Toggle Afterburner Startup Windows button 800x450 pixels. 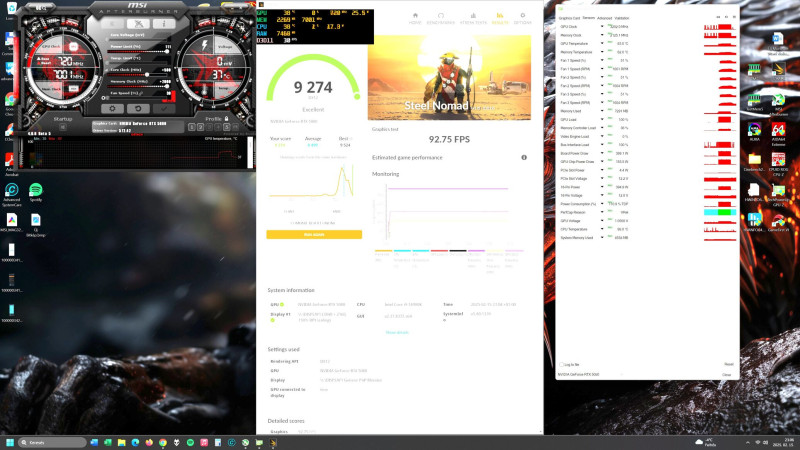63,127
